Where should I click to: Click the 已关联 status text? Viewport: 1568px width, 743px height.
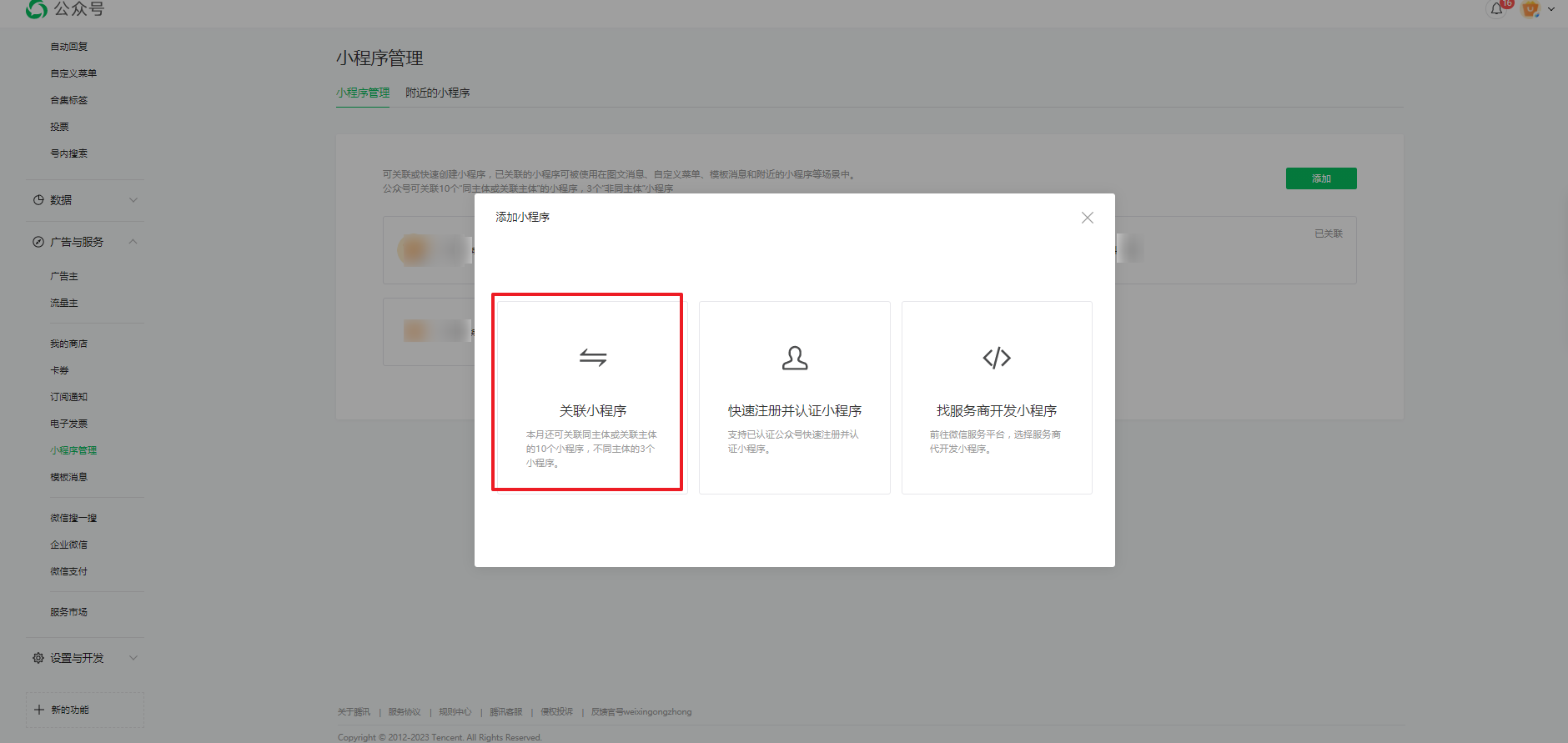click(1329, 233)
